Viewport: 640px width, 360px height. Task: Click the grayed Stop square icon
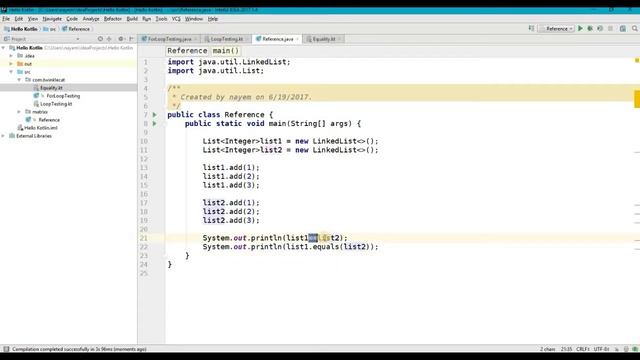click(x=610, y=29)
